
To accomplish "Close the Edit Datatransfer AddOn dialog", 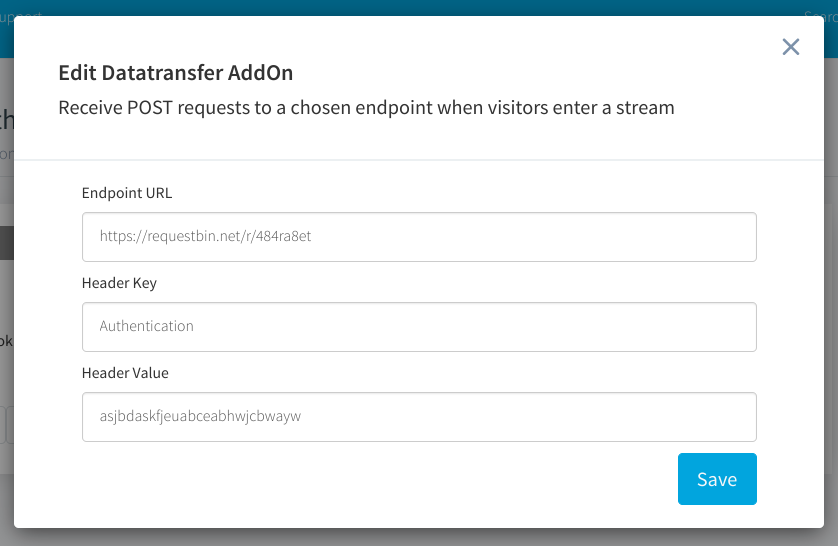I will (x=790, y=47).
